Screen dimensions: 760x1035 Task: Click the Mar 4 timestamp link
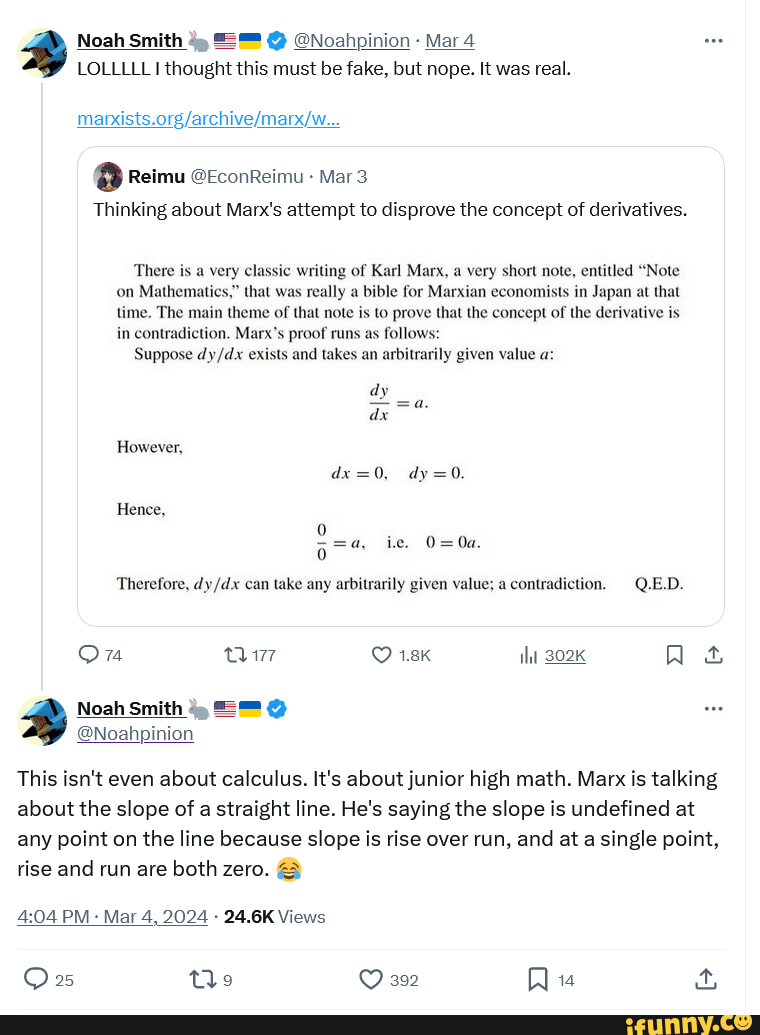point(449,40)
